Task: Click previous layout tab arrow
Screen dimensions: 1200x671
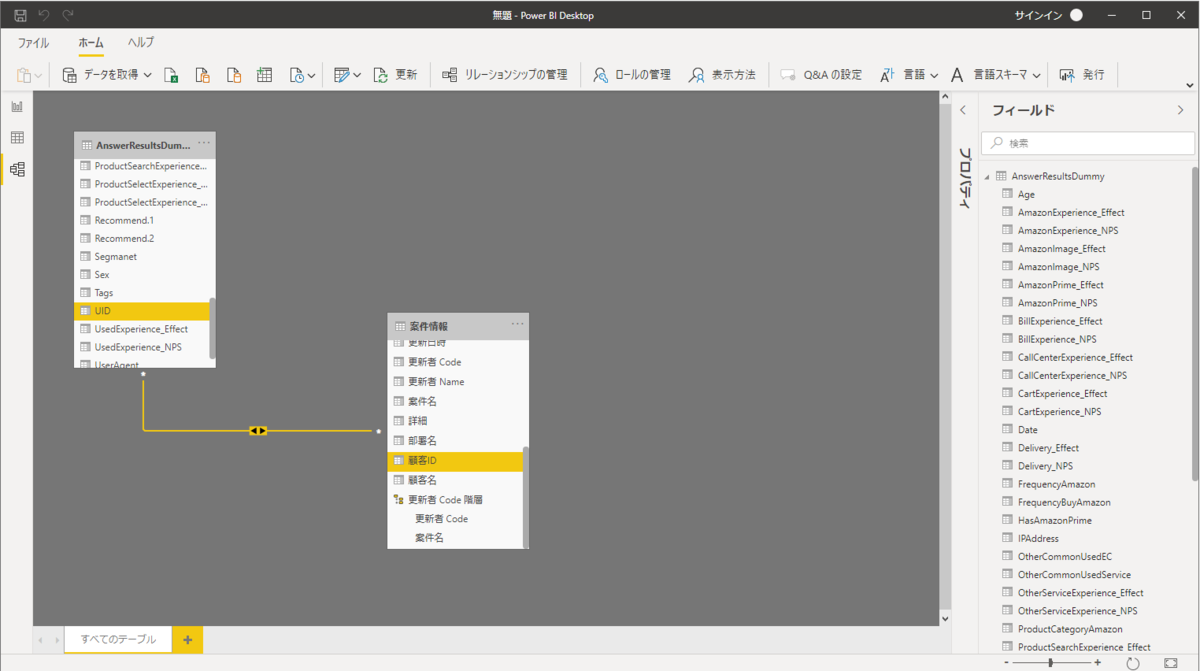Action: [x=41, y=640]
